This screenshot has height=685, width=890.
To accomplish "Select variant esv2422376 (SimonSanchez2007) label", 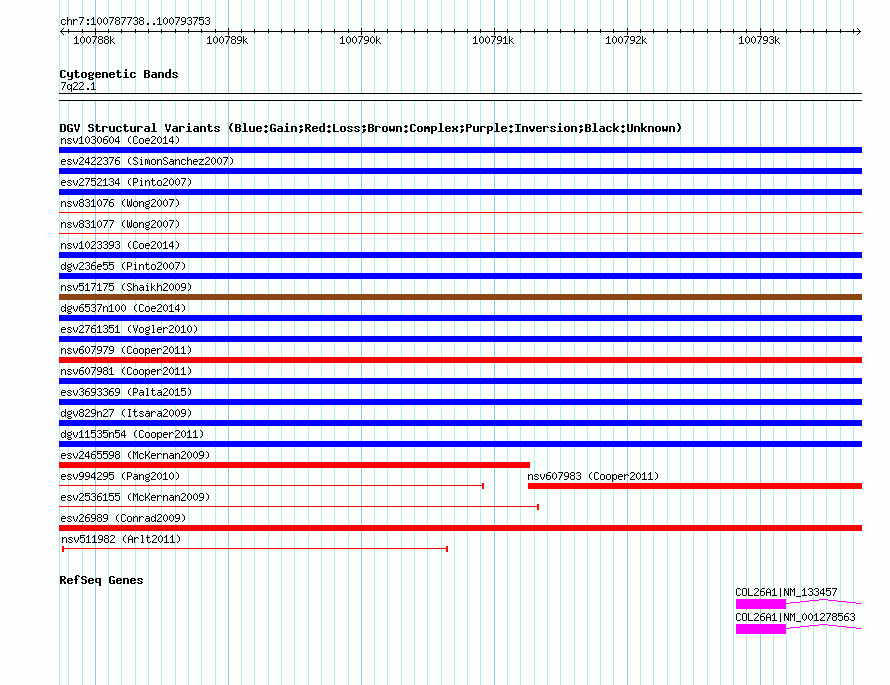I will (x=147, y=161).
